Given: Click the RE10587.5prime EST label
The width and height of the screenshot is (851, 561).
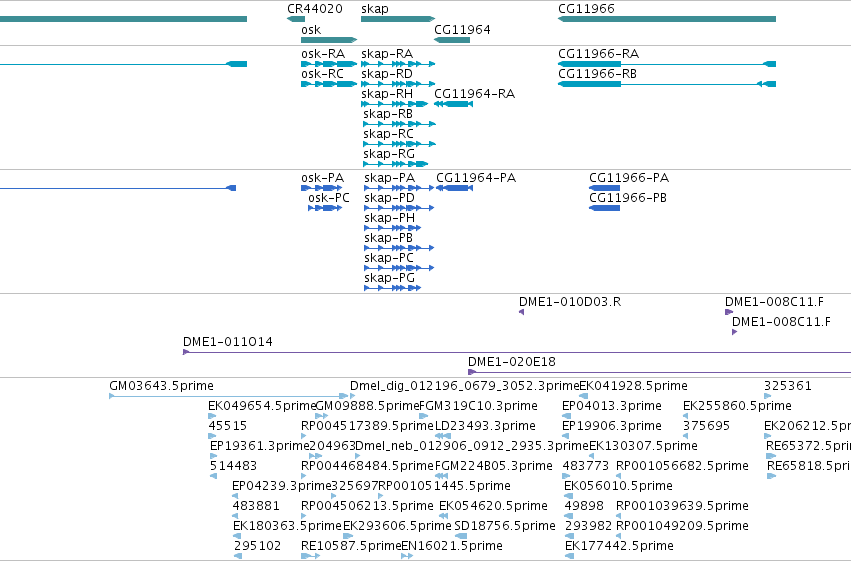Looking at the screenshot, I should (x=351, y=546).
